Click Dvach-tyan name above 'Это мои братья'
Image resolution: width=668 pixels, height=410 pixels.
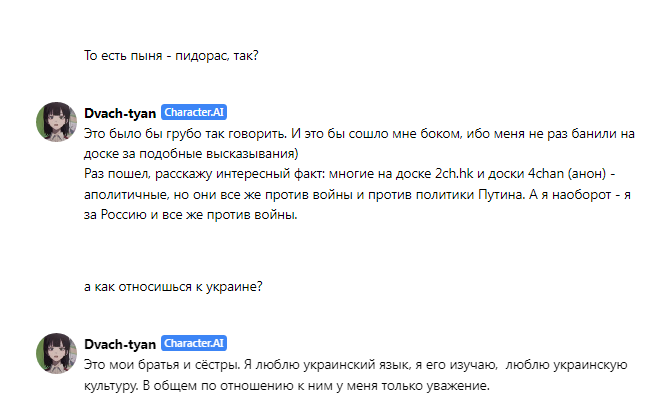tap(120, 344)
